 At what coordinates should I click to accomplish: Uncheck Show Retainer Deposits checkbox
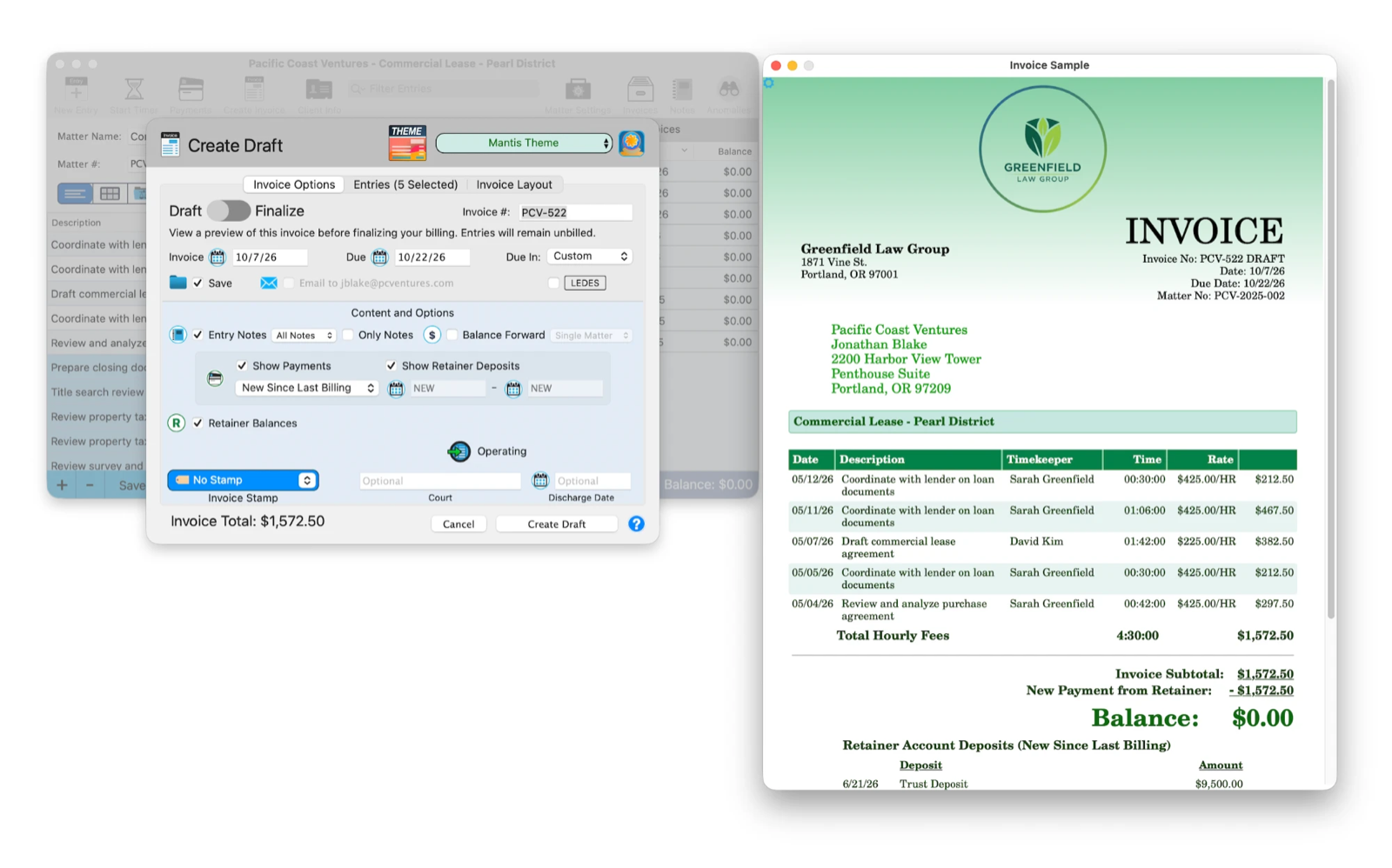pos(391,366)
